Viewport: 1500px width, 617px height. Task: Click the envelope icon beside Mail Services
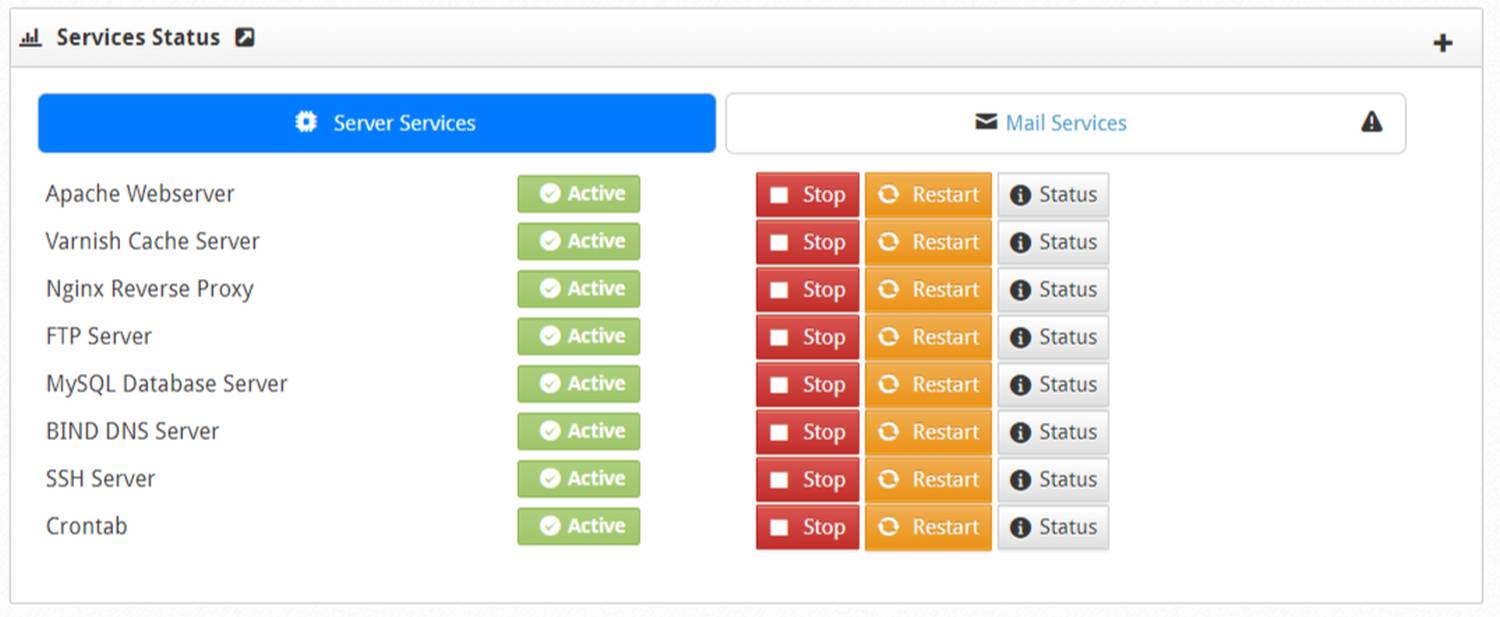click(986, 122)
